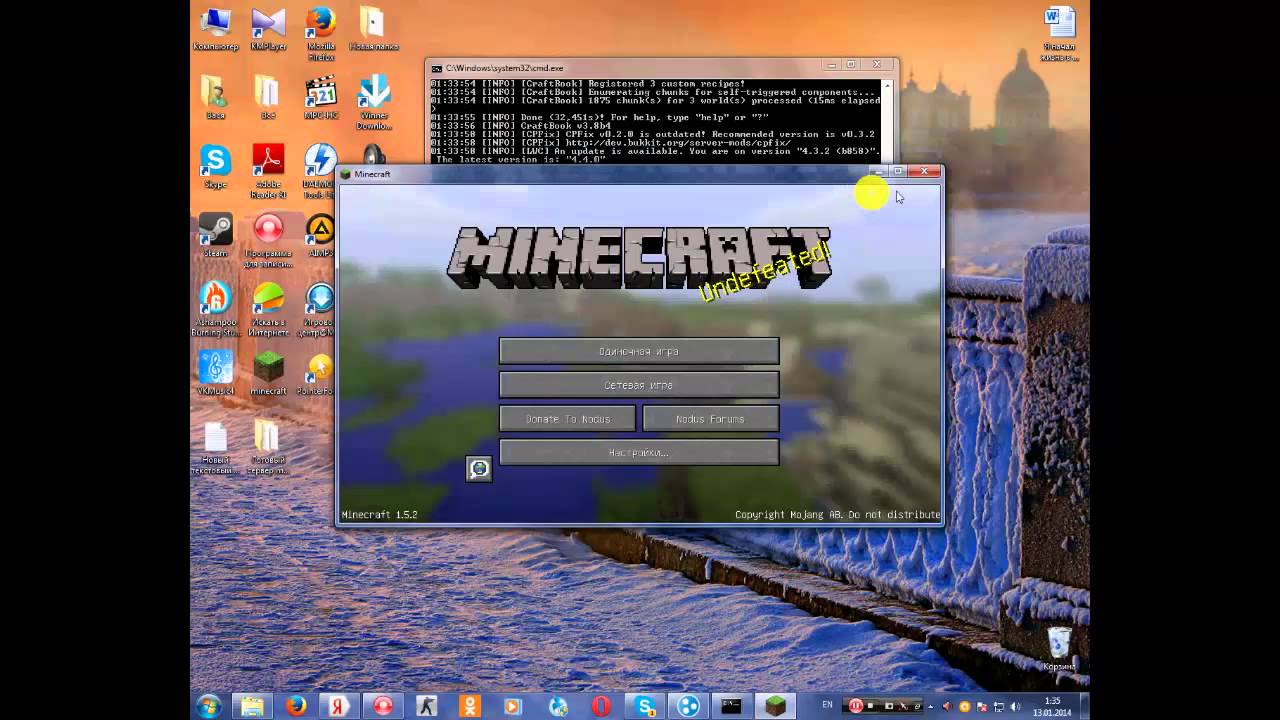
Task: Open the Windows Start menu
Action: (209, 706)
